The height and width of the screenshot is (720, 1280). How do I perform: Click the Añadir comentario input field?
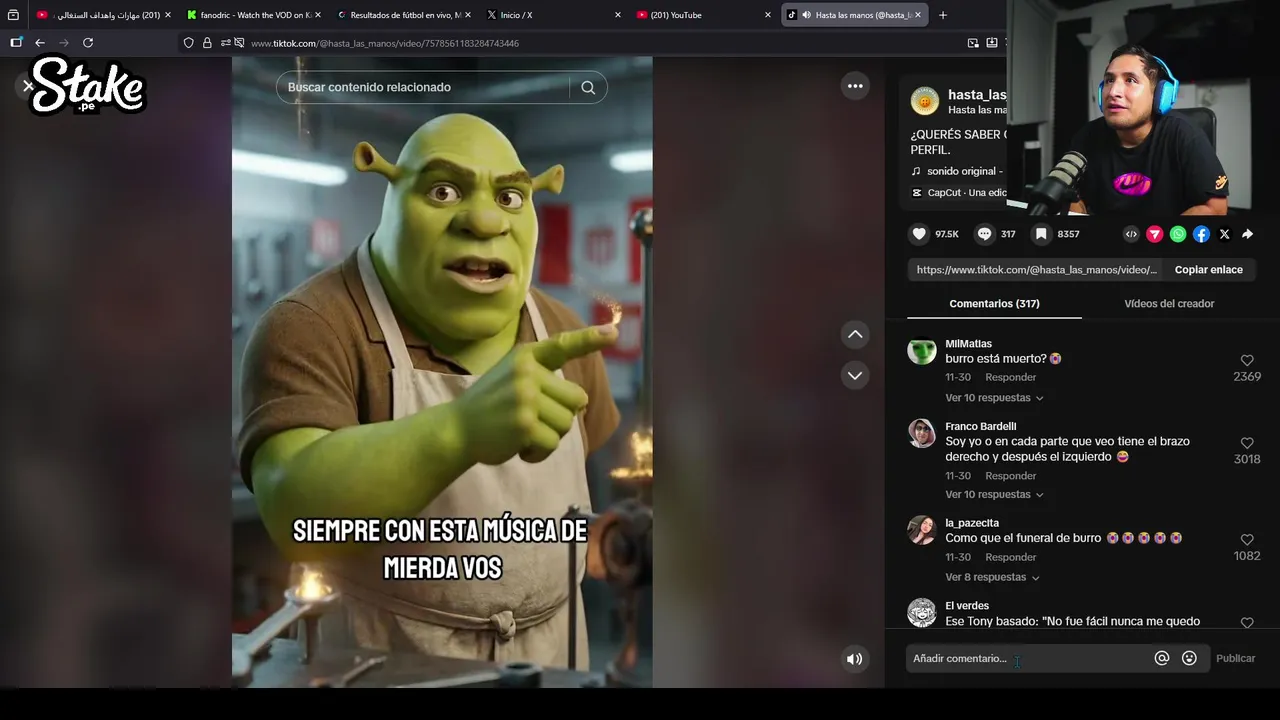tap(1028, 658)
